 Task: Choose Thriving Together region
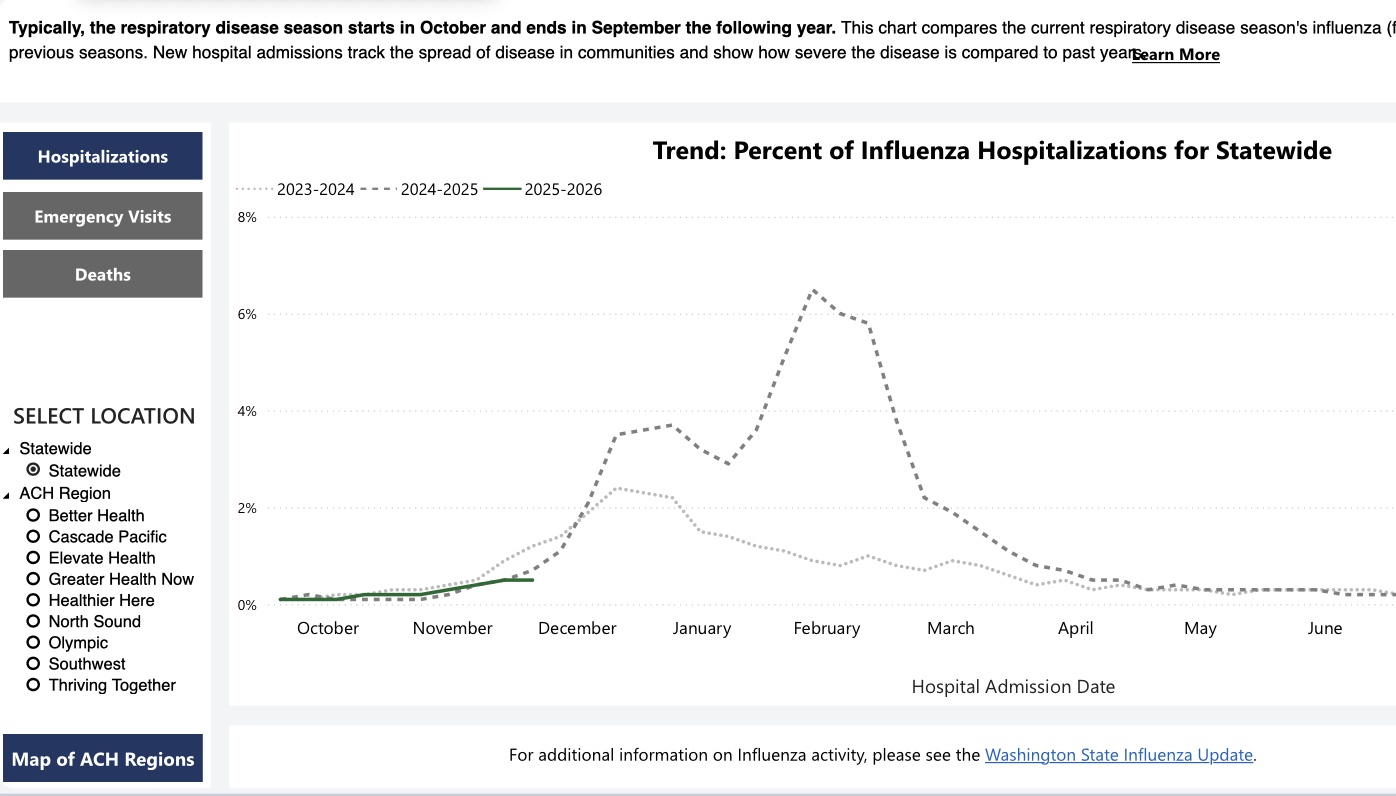pos(34,684)
